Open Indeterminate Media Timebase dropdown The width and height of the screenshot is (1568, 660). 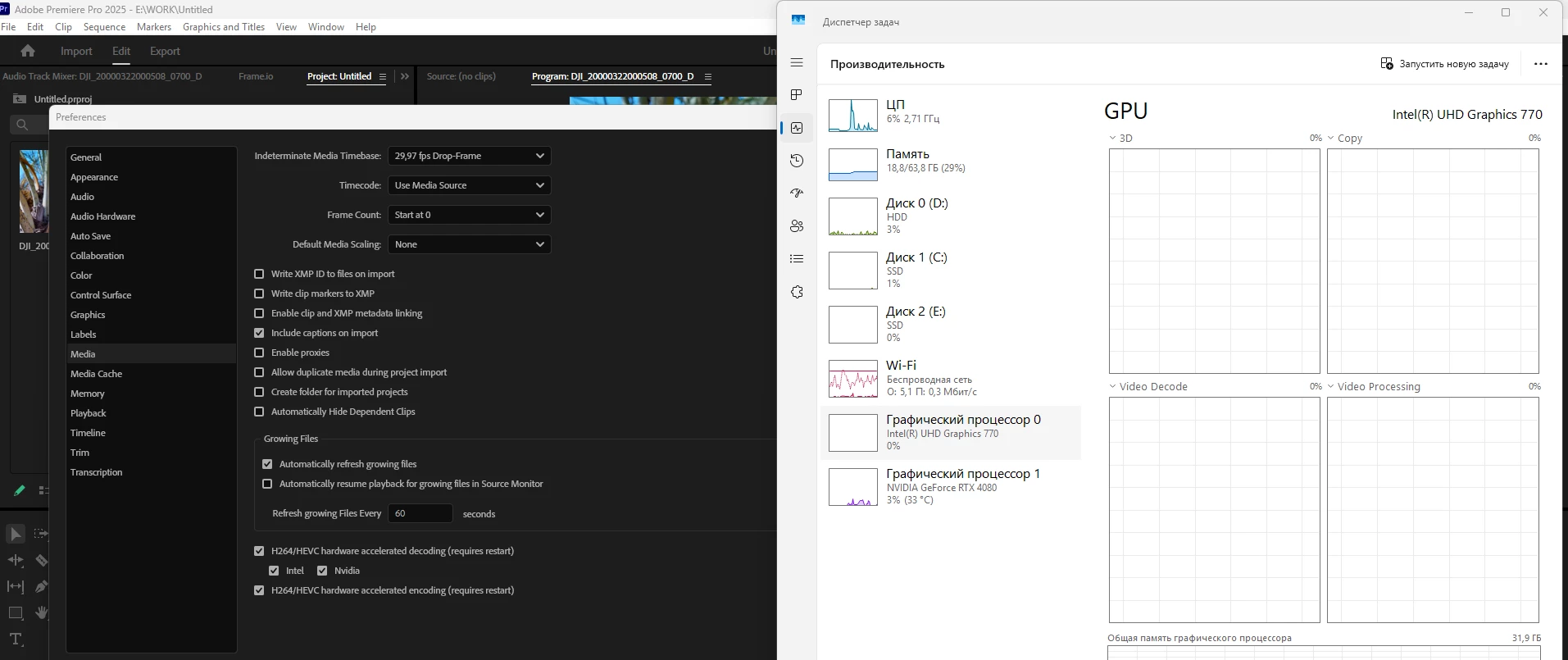coord(470,156)
